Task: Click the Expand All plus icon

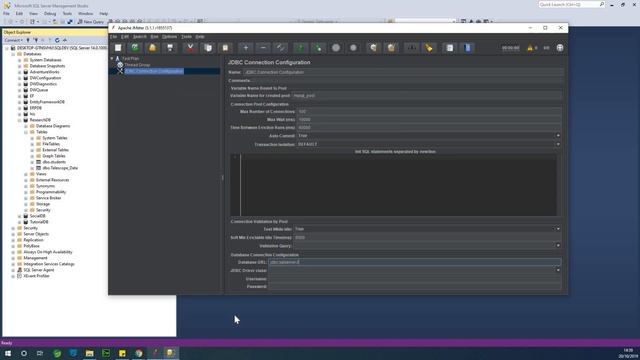Action: click(x=246, y=48)
